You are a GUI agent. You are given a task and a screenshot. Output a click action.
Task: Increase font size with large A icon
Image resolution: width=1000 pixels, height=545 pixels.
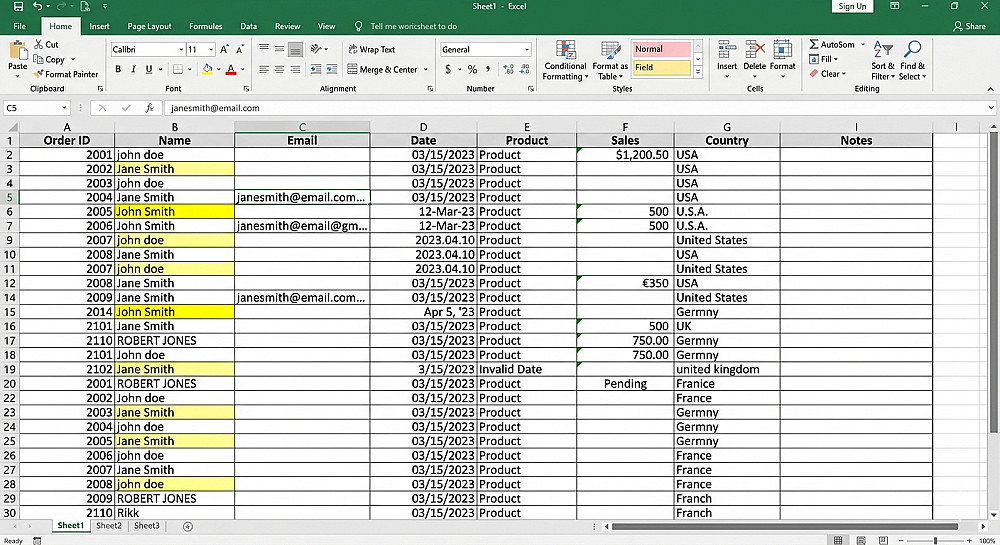224,49
